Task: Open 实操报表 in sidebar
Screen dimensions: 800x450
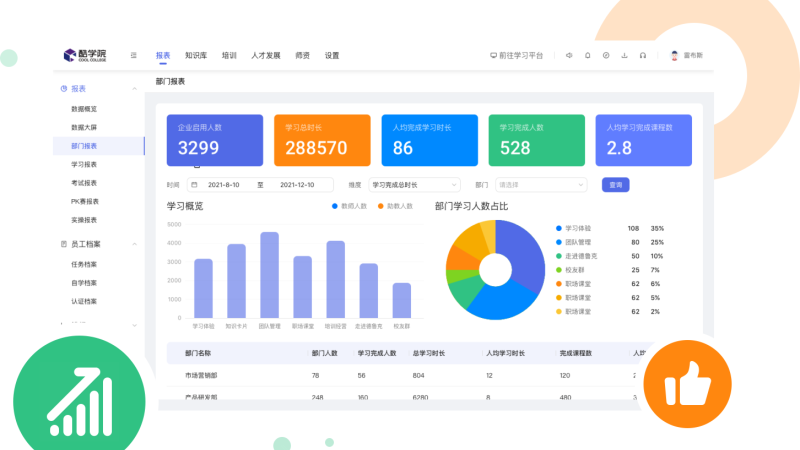Action: coord(84,220)
